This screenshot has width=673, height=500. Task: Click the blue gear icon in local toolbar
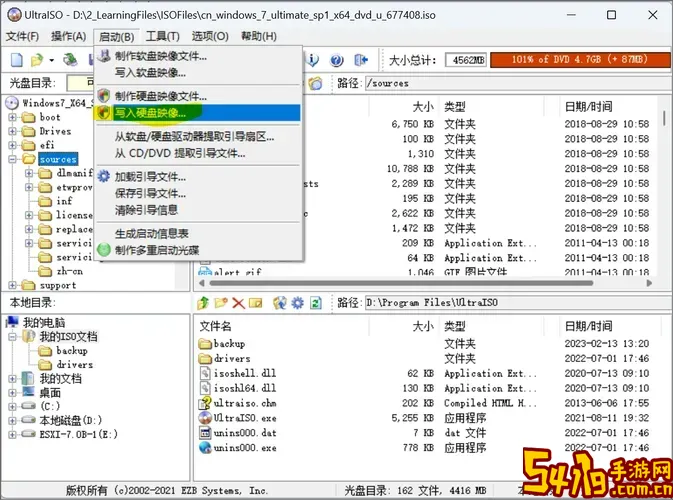coord(297,303)
